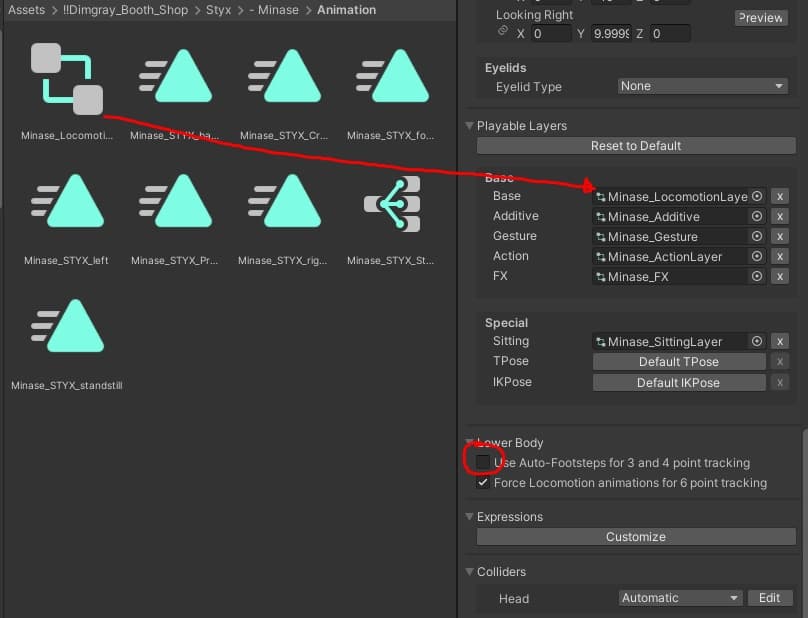The width and height of the screenshot is (808, 618).
Task: Clear the Action layer controller with X
Action: point(780,257)
